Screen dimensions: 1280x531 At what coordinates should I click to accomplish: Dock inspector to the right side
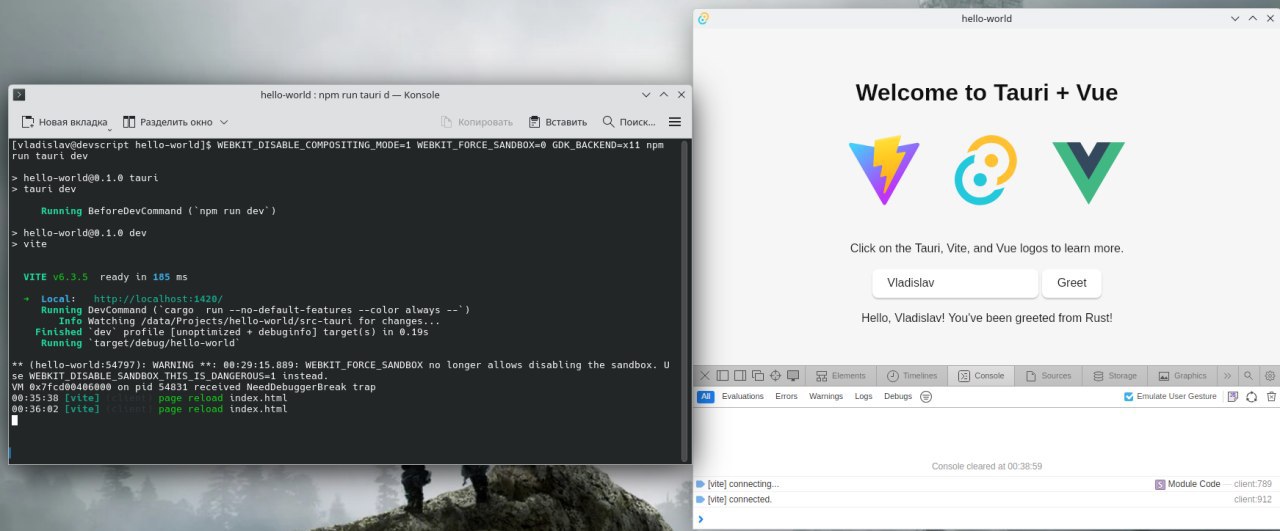point(740,376)
